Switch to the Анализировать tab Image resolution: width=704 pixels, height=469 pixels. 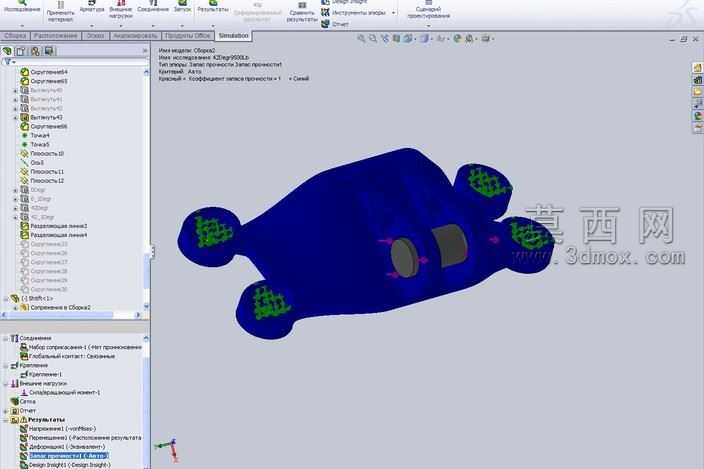coord(135,36)
